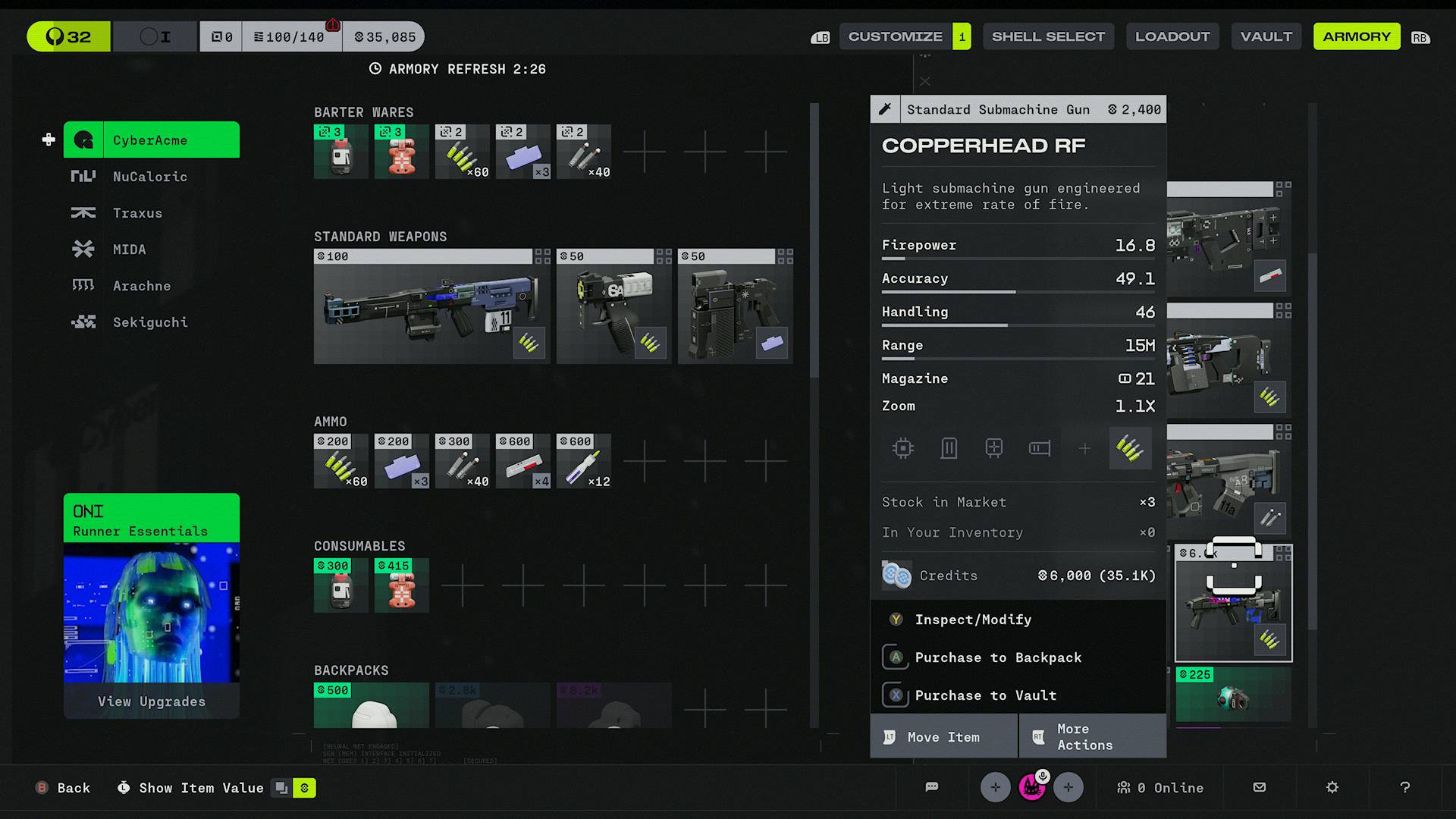Viewport: 1456px width, 819px height.
Task: Click the magazine mod slot icon
Action: 949,448
